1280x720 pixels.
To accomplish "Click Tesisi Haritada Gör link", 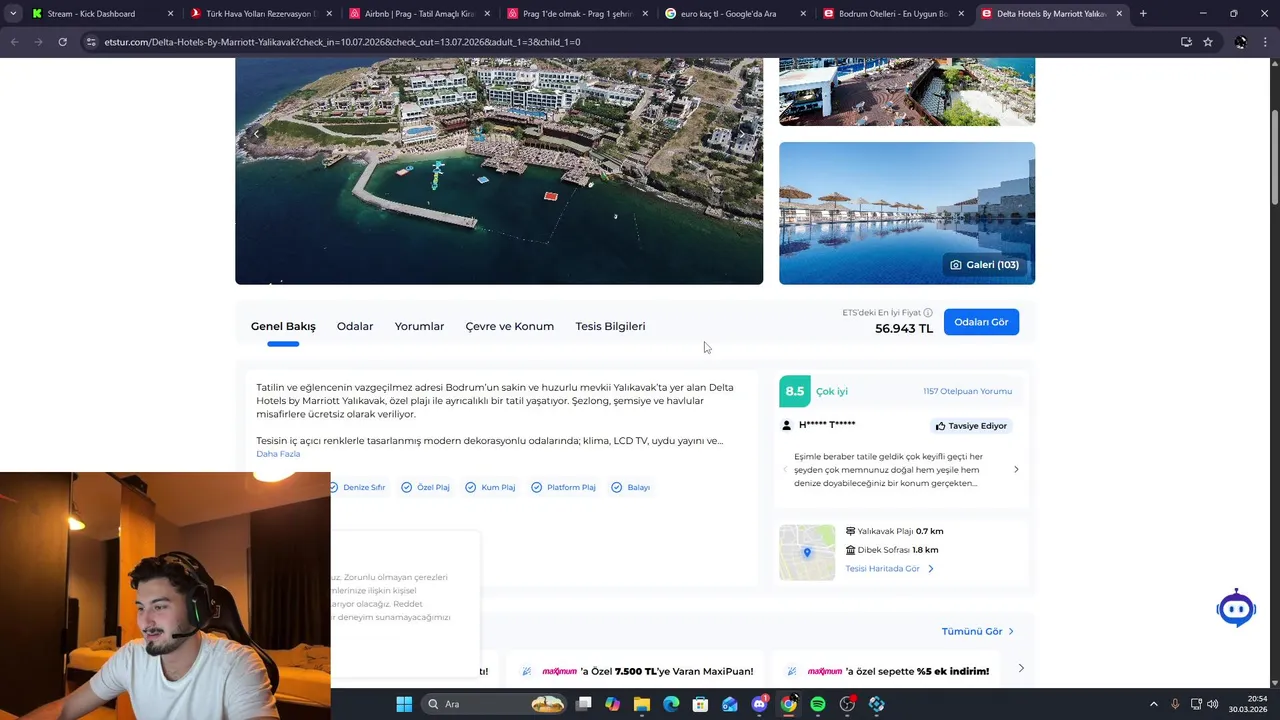I will click(x=889, y=569).
